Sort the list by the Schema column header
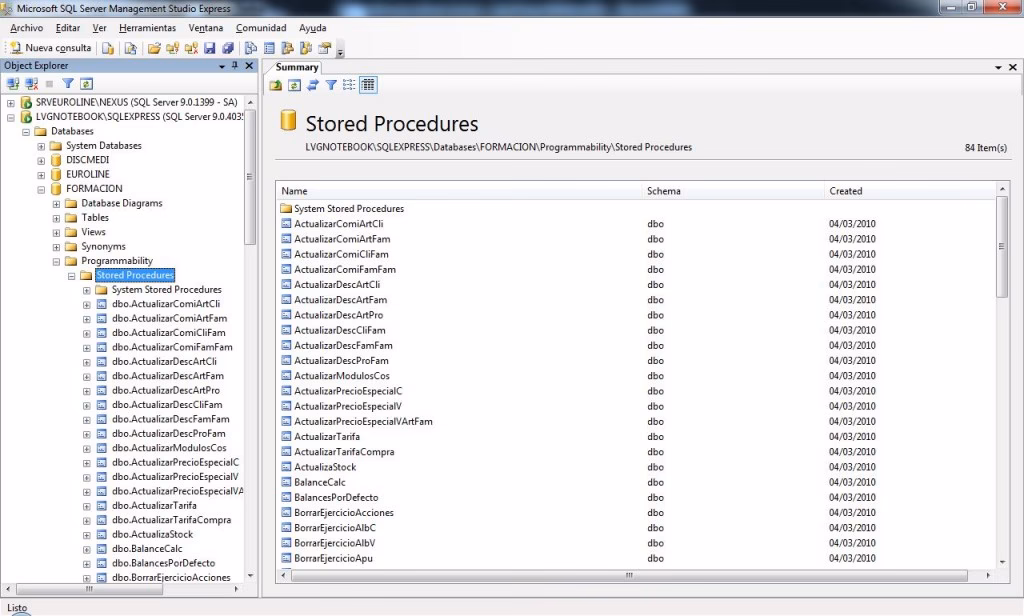This screenshot has width=1024, height=616. tap(733, 191)
